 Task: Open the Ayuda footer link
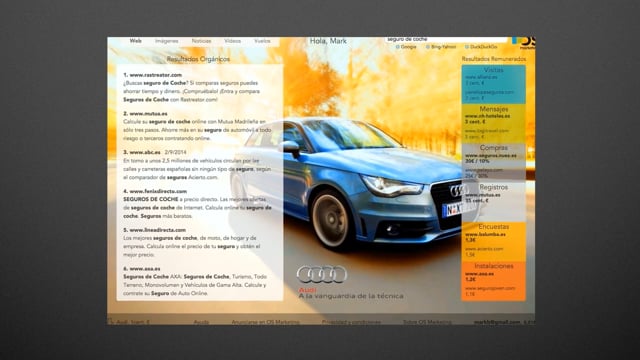click(x=201, y=322)
